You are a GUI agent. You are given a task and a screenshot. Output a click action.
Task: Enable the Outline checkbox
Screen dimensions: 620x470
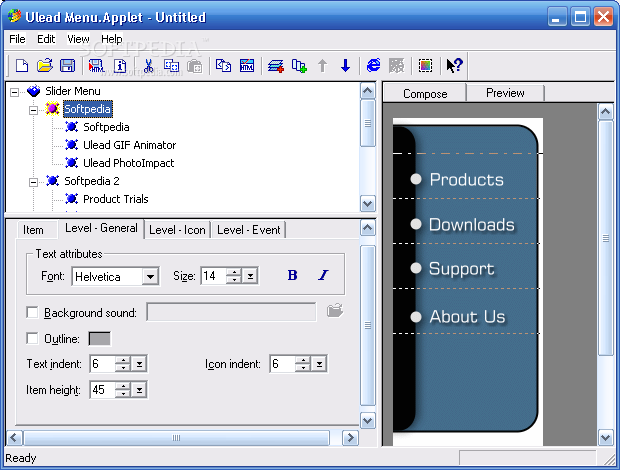(32, 338)
